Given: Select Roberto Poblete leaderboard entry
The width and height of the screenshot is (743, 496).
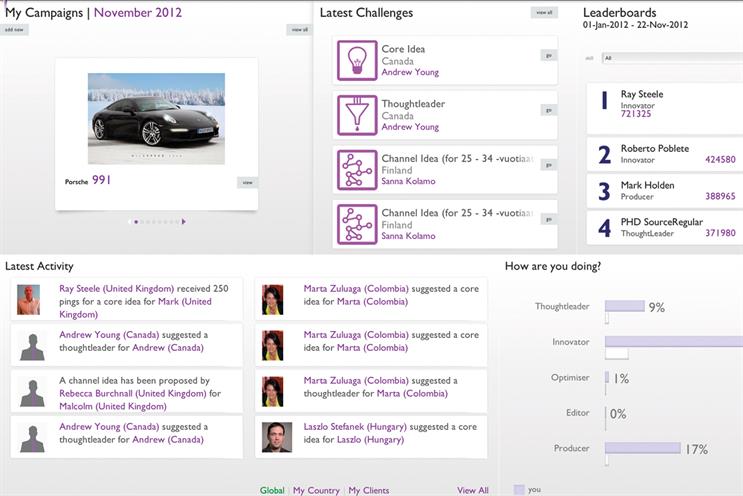Looking at the screenshot, I should [665, 154].
